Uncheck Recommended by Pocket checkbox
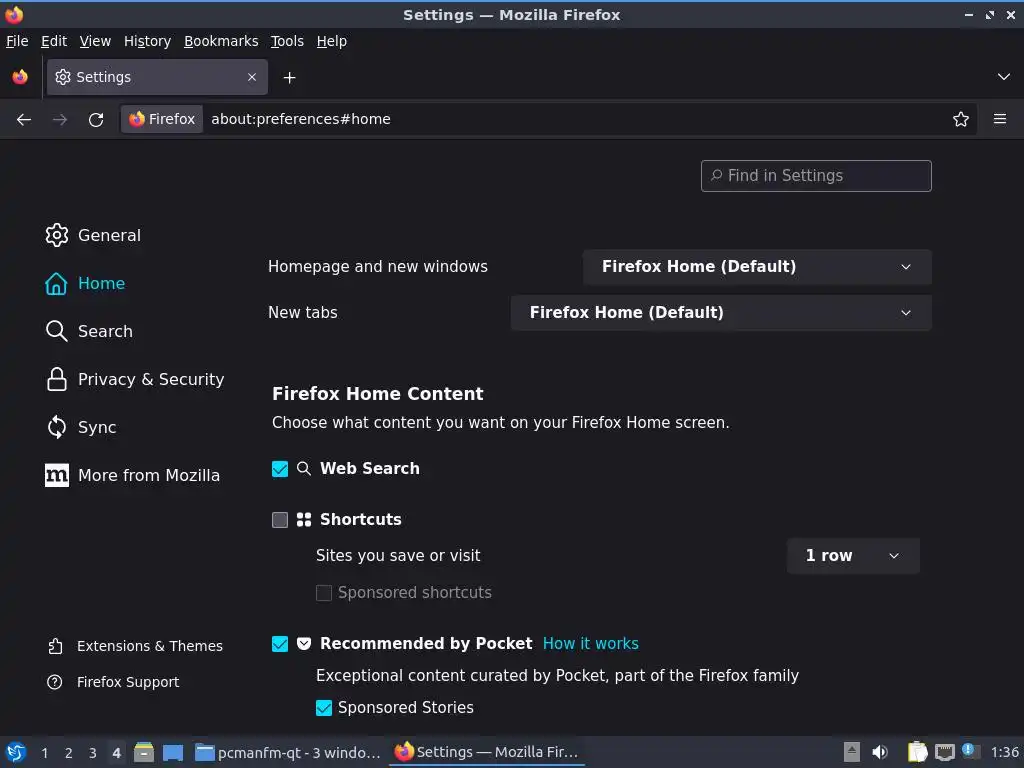 [x=280, y=644]
